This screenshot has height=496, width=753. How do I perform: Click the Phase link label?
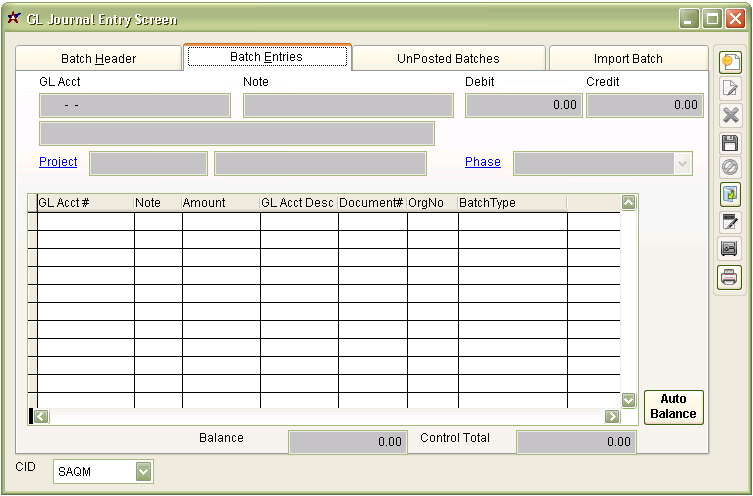(483, 162)
